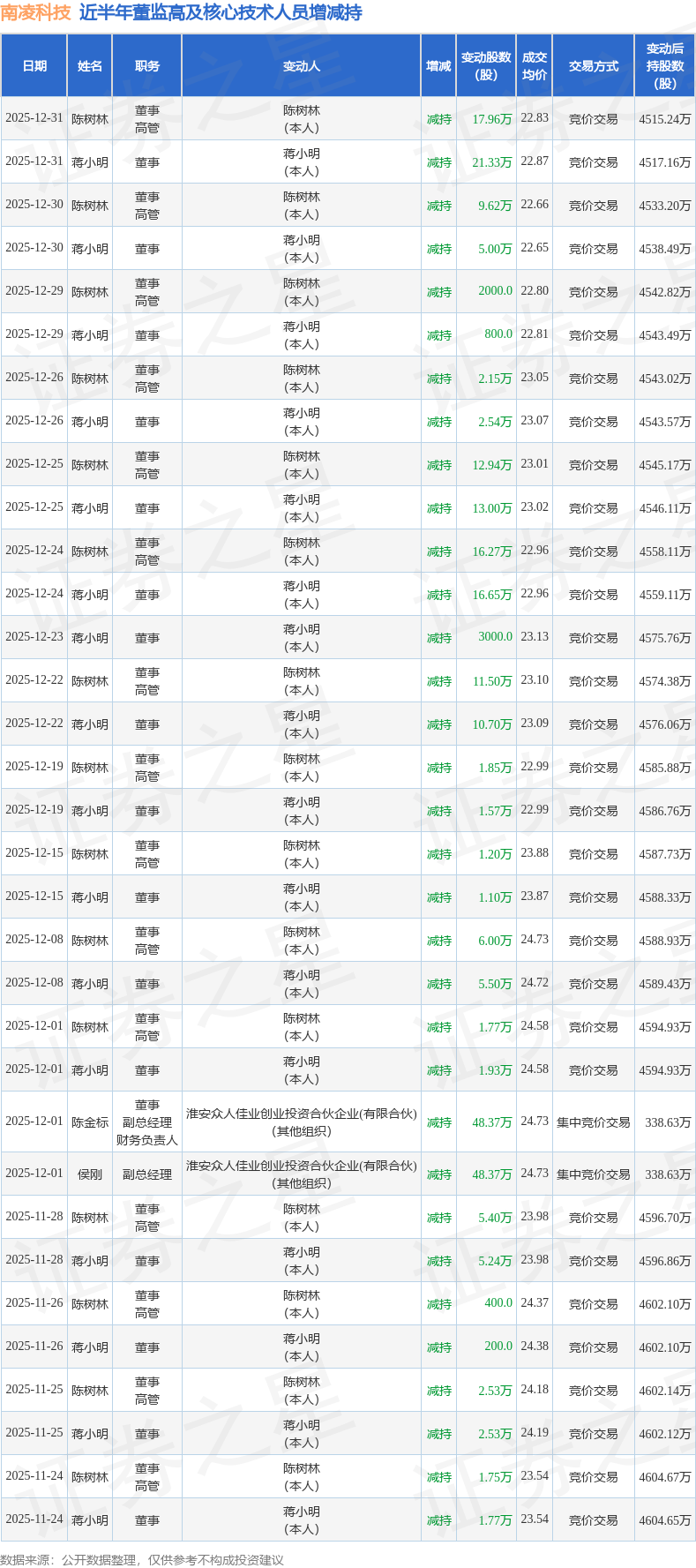Viewport: 696px width, 1568px height.
Task: Click the name 侯刚
Action: tap(90, 1174)
